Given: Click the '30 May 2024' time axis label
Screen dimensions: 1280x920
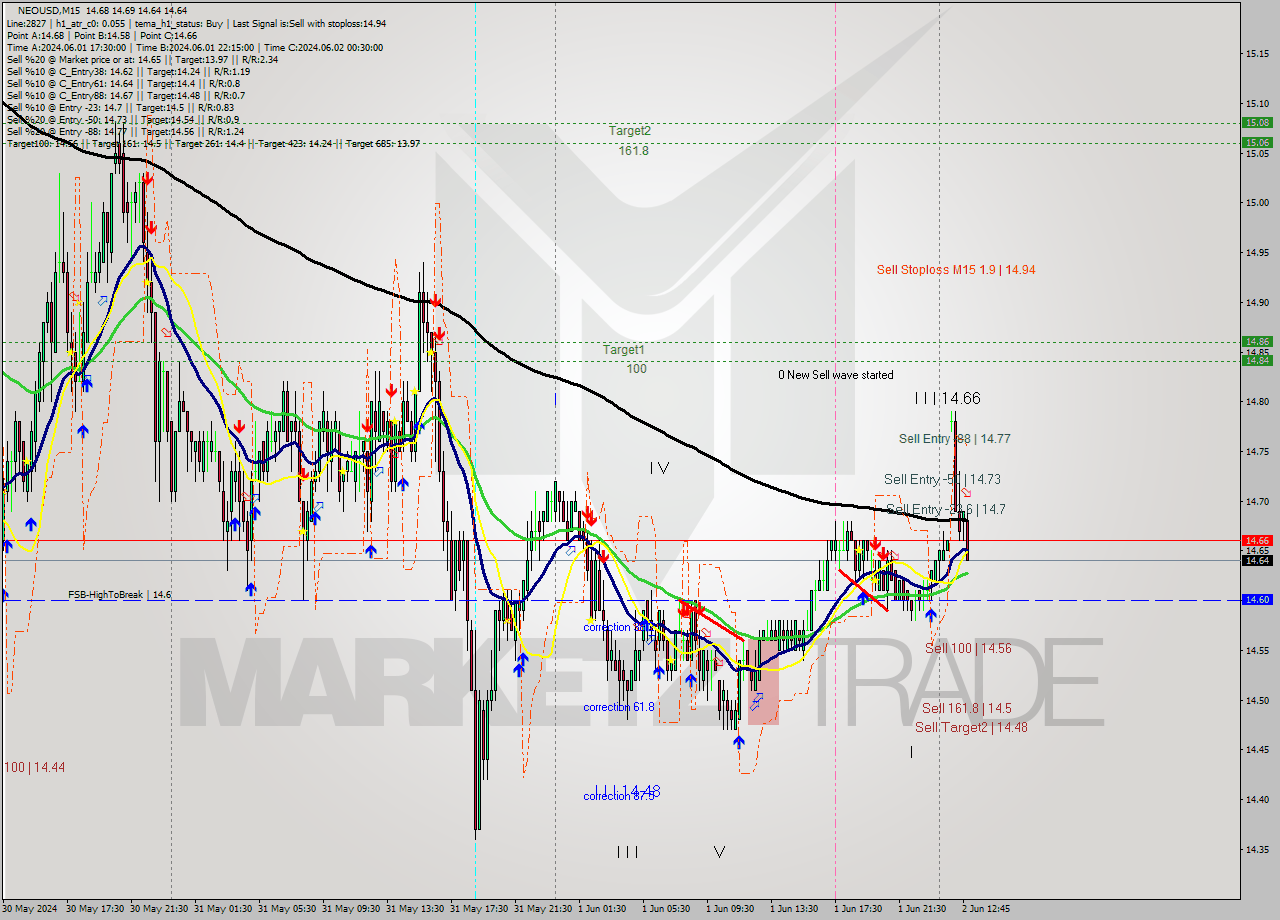Looking at the screenshot, I should (31, 909).
